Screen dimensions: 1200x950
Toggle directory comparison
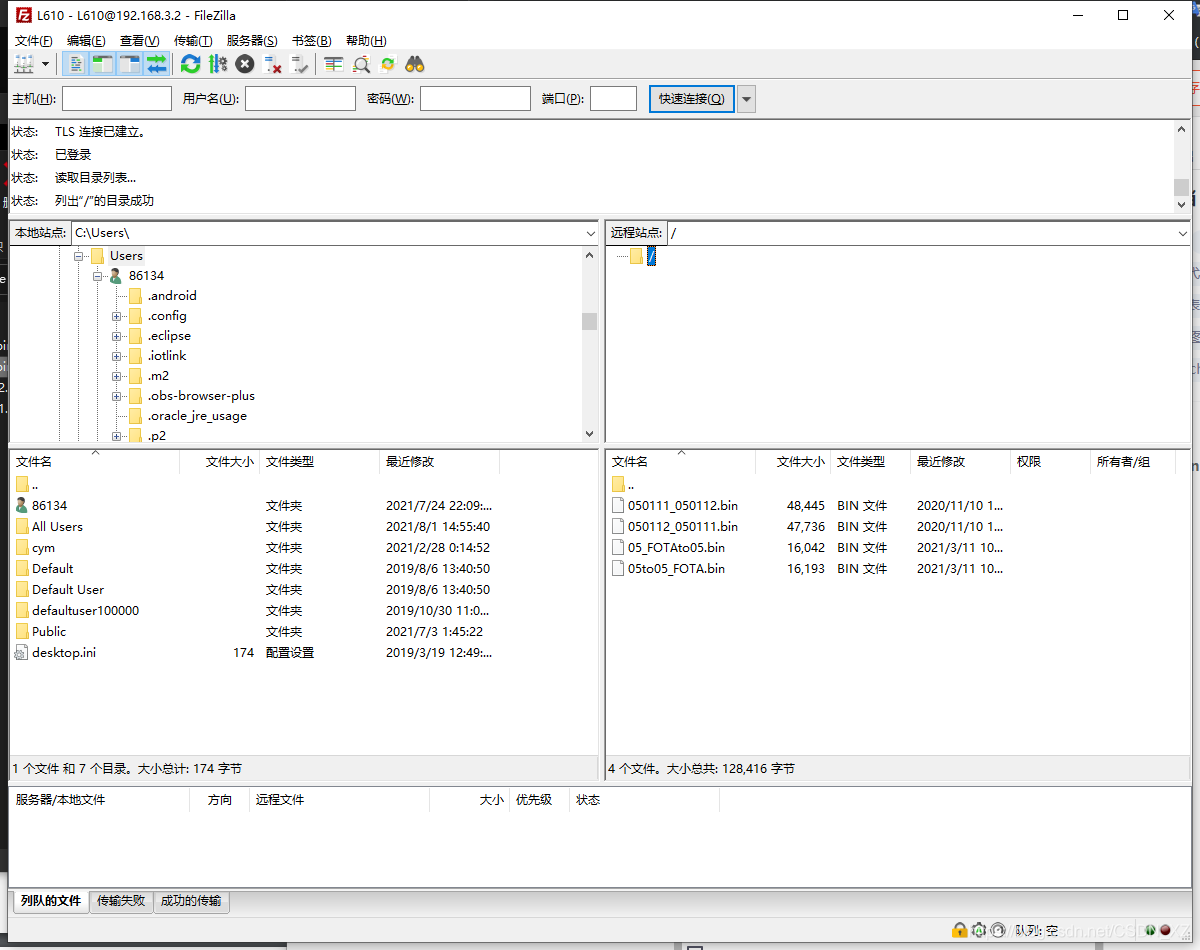point(361,64)
